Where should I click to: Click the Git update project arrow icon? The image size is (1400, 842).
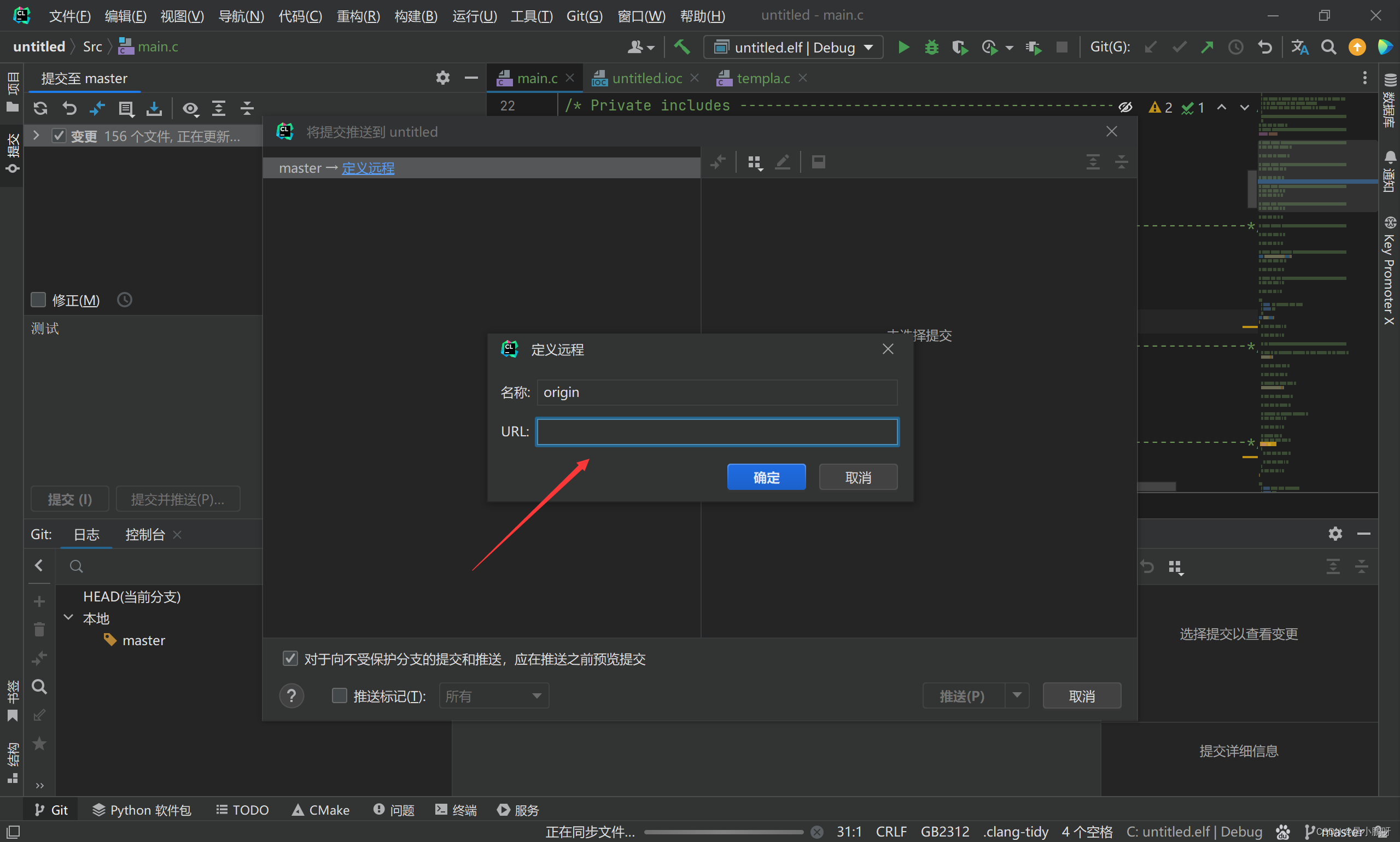1150,47
